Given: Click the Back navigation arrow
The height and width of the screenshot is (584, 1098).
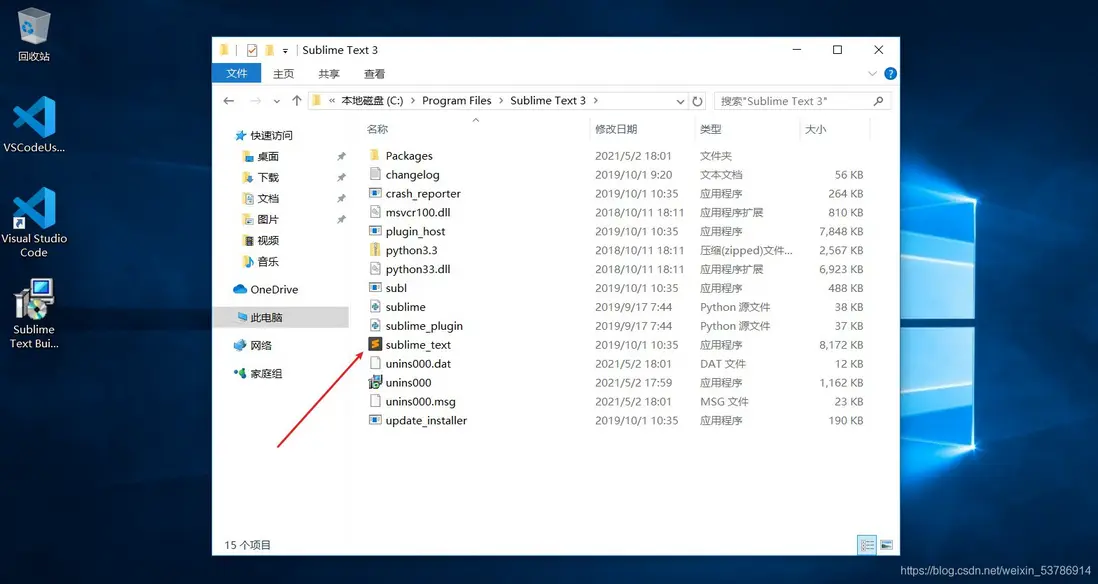Looking at the screenshot, I should 229,101.
